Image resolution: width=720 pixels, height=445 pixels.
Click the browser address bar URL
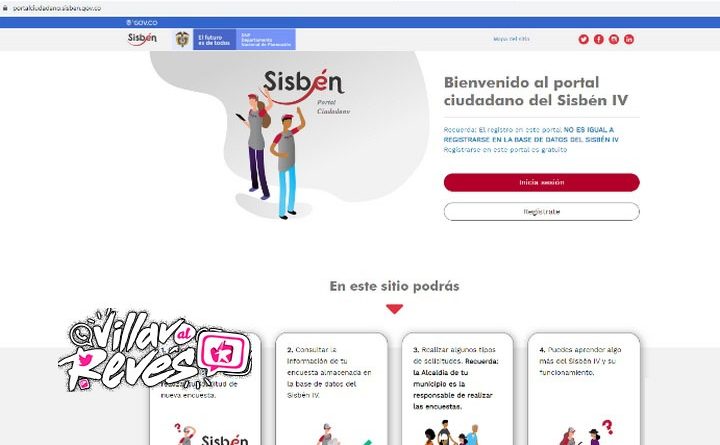click(x=56, y=8)
